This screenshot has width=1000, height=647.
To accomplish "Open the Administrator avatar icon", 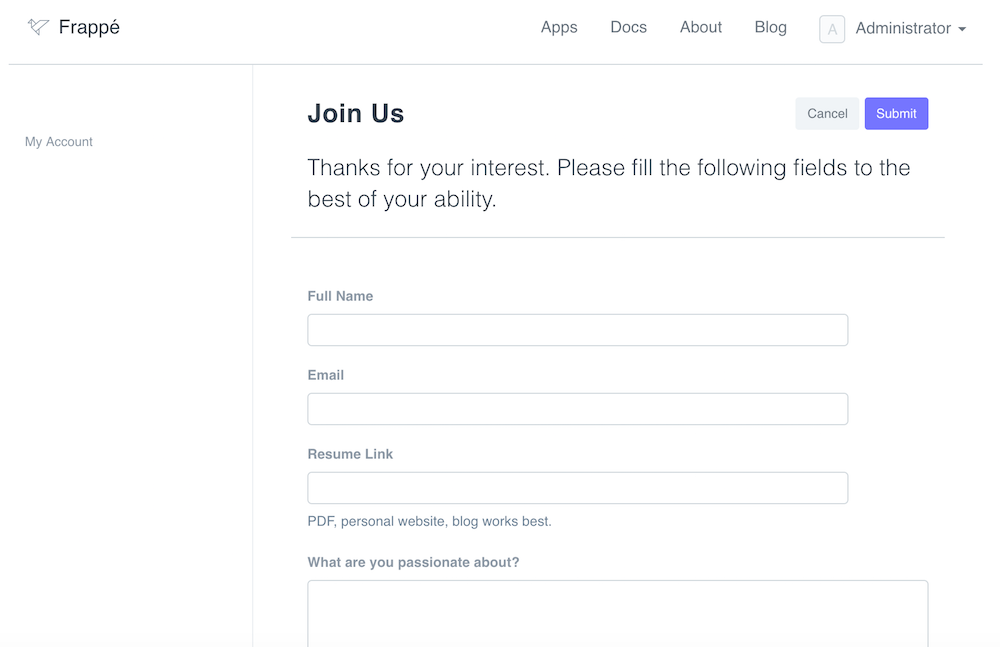I will click(832, 29).
